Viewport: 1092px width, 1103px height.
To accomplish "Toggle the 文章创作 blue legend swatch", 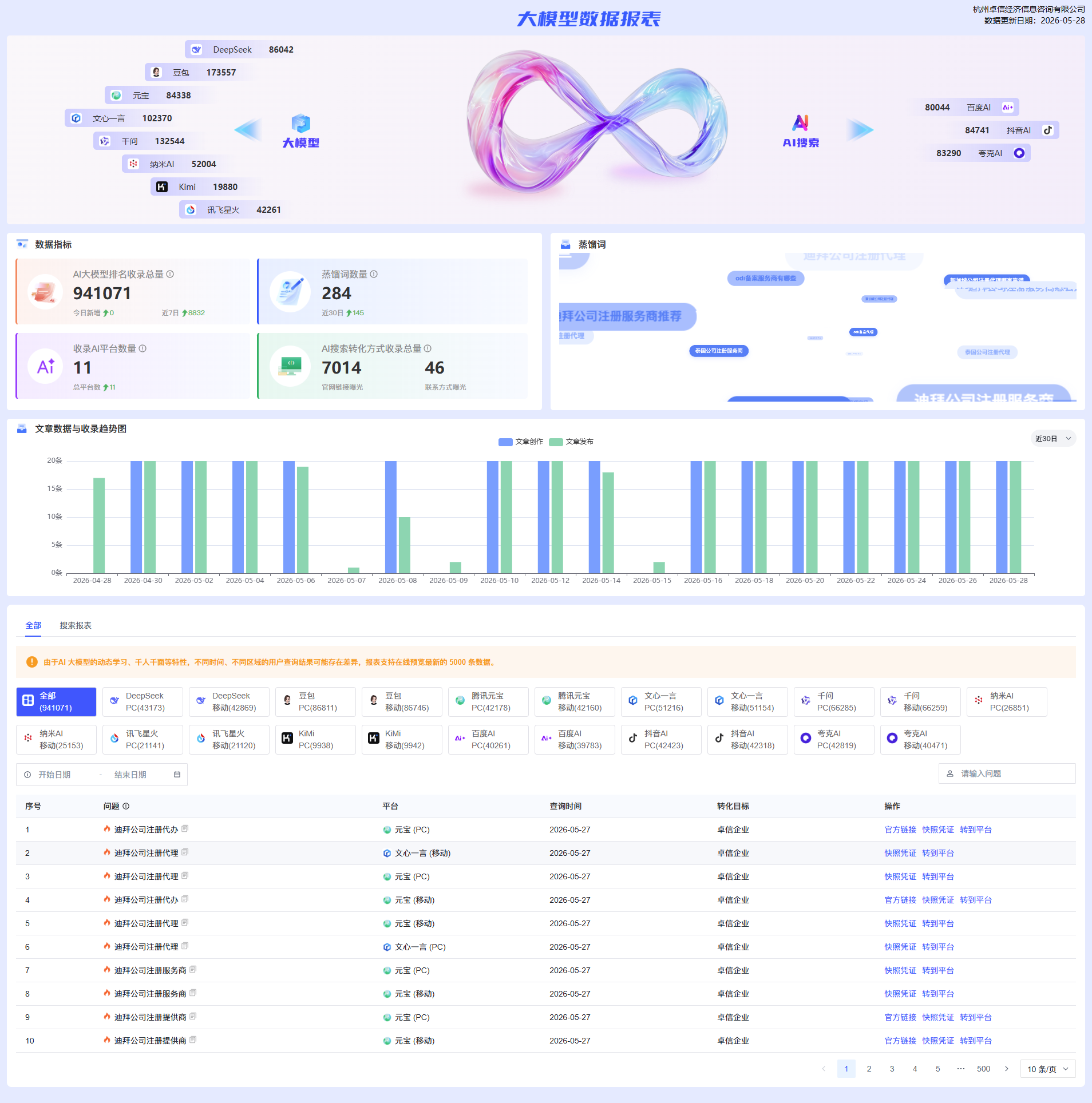I will click(x=505, y=442).
